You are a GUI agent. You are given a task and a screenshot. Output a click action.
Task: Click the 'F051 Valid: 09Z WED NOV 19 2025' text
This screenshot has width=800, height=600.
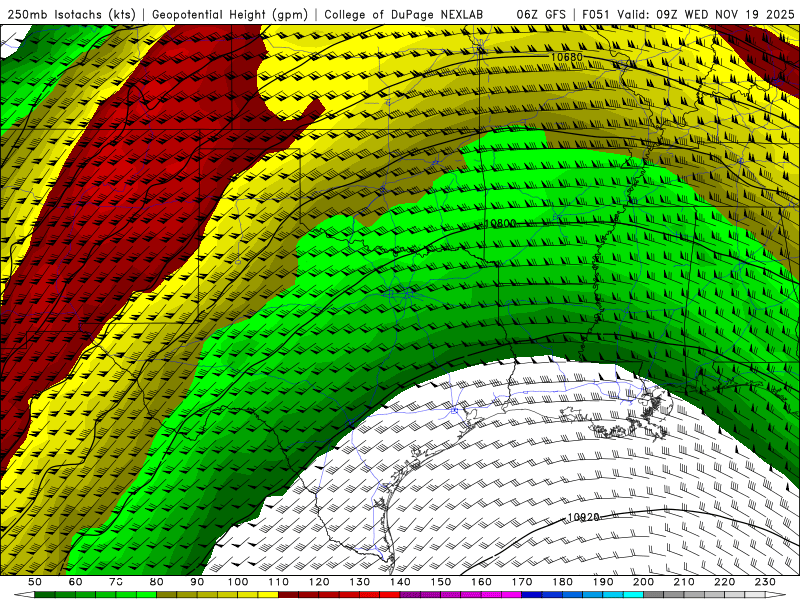tap(688, 14)
